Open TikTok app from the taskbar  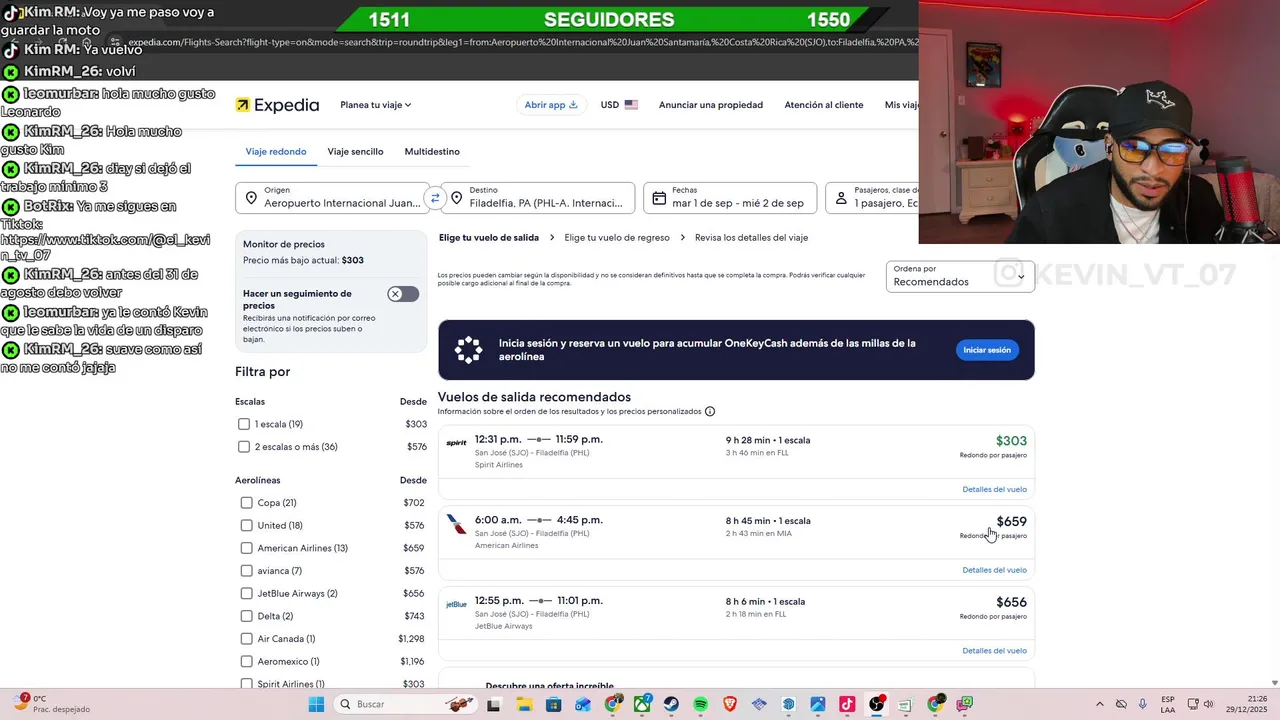[847, 704]
